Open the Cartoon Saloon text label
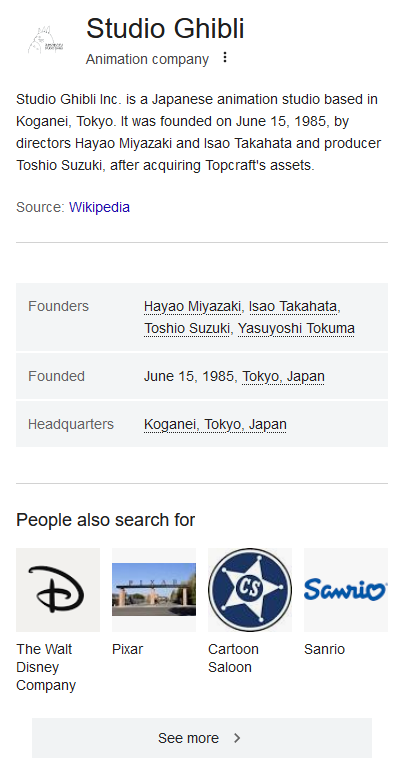Screen dimensions: 407x770 (x=233, y=658)
